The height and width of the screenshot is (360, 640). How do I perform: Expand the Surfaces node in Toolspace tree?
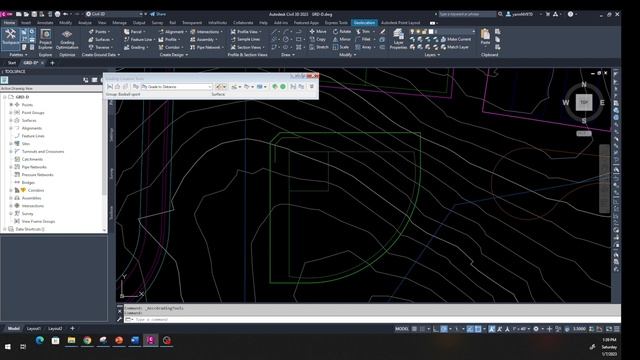click(11, 120)
